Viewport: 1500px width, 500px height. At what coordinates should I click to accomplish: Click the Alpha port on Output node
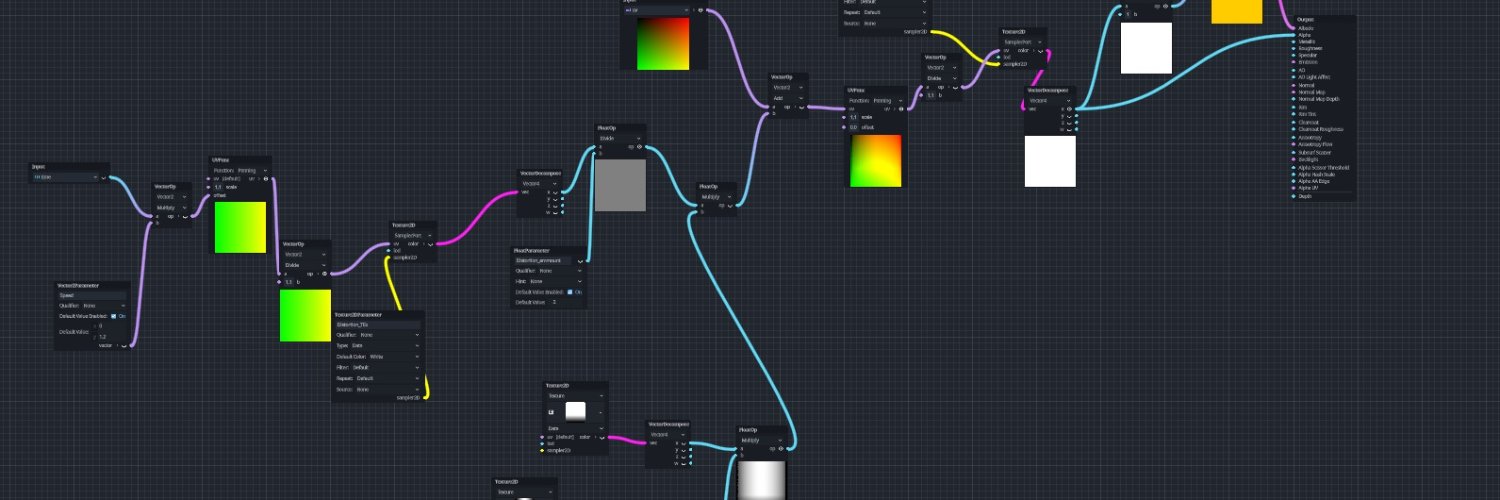(x=1293, y=35)
